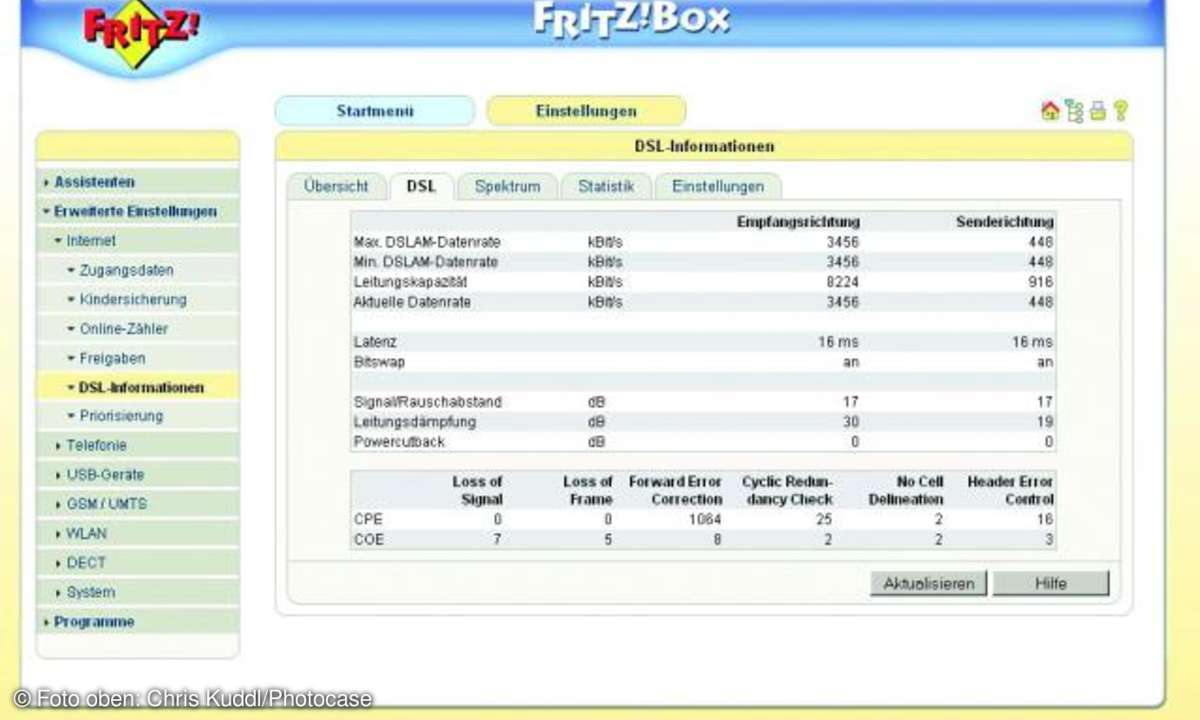
Task: Open Zugangsdaten in the sidebar
Action: tap(139, 270)
